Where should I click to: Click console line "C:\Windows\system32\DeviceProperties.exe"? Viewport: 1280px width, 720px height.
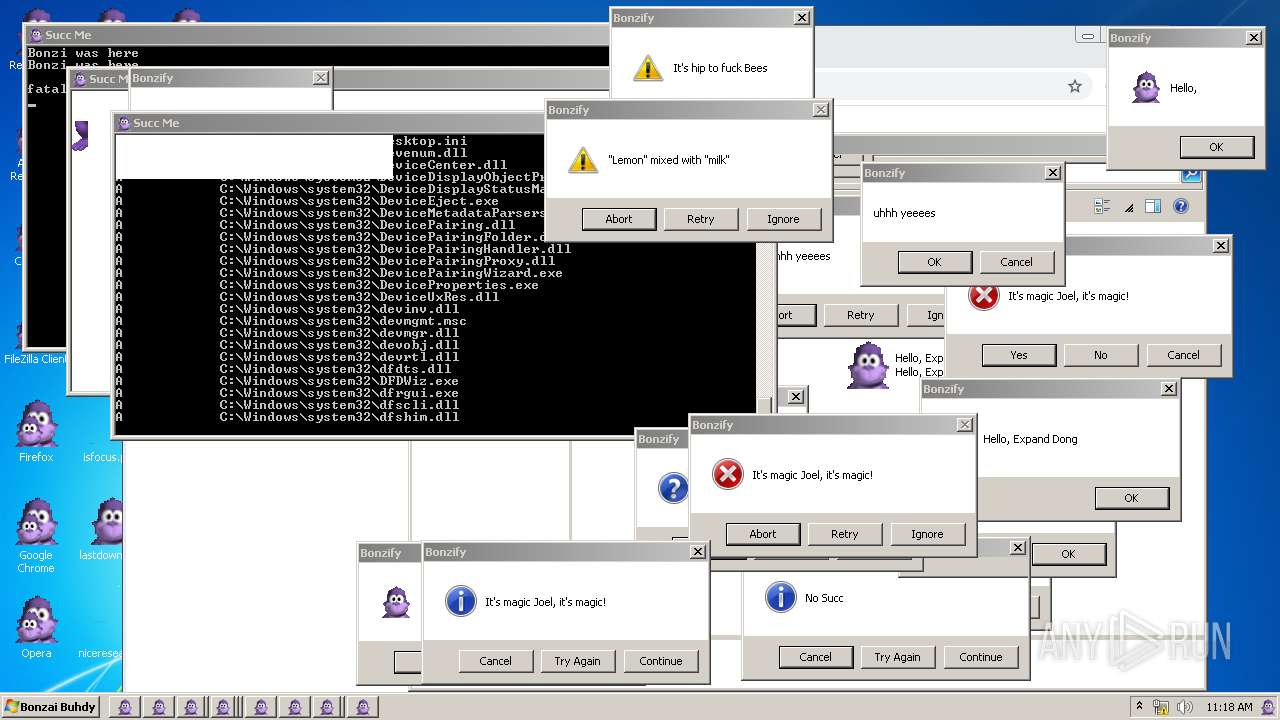pos(379,285)
